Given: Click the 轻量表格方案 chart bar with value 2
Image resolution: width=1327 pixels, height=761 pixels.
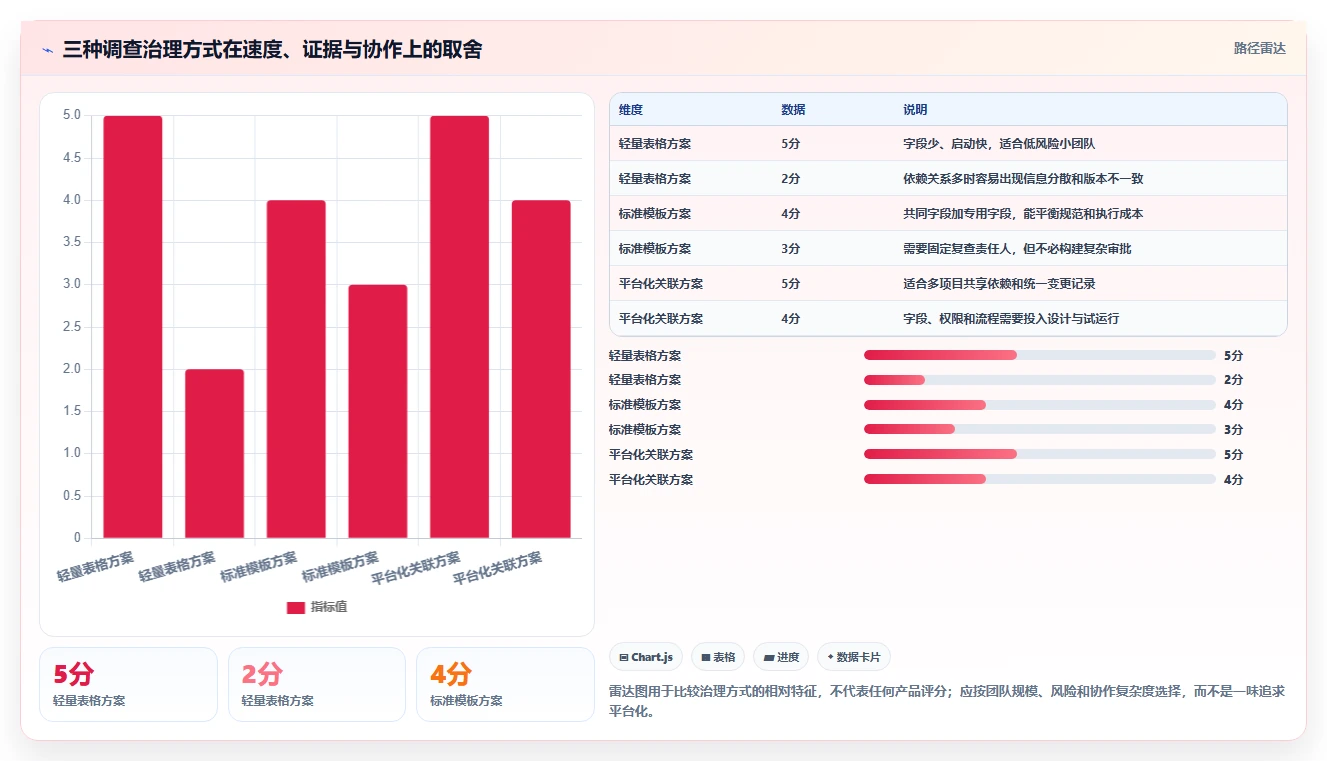Looking at the screenshot, I should pos(215,454).
